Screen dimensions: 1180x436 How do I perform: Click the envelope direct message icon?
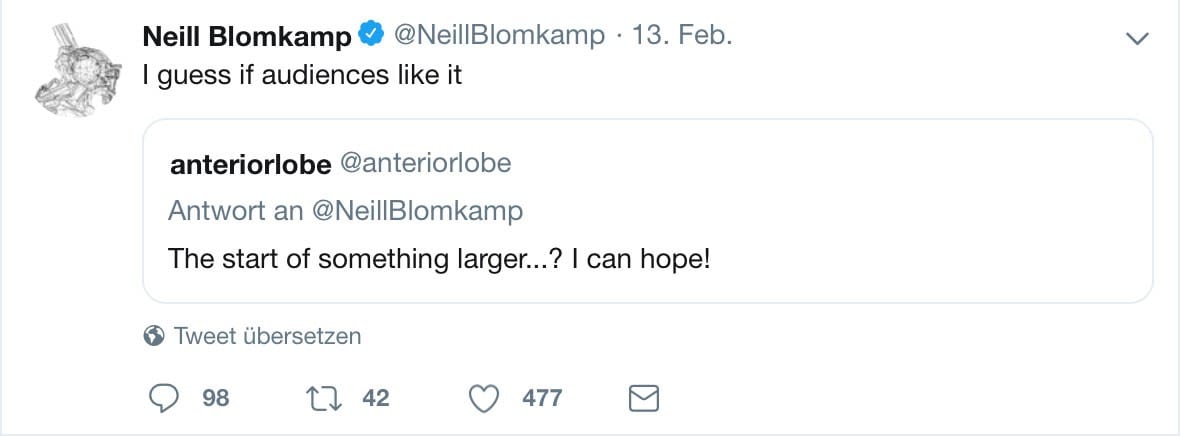click(x=643, y=398)
